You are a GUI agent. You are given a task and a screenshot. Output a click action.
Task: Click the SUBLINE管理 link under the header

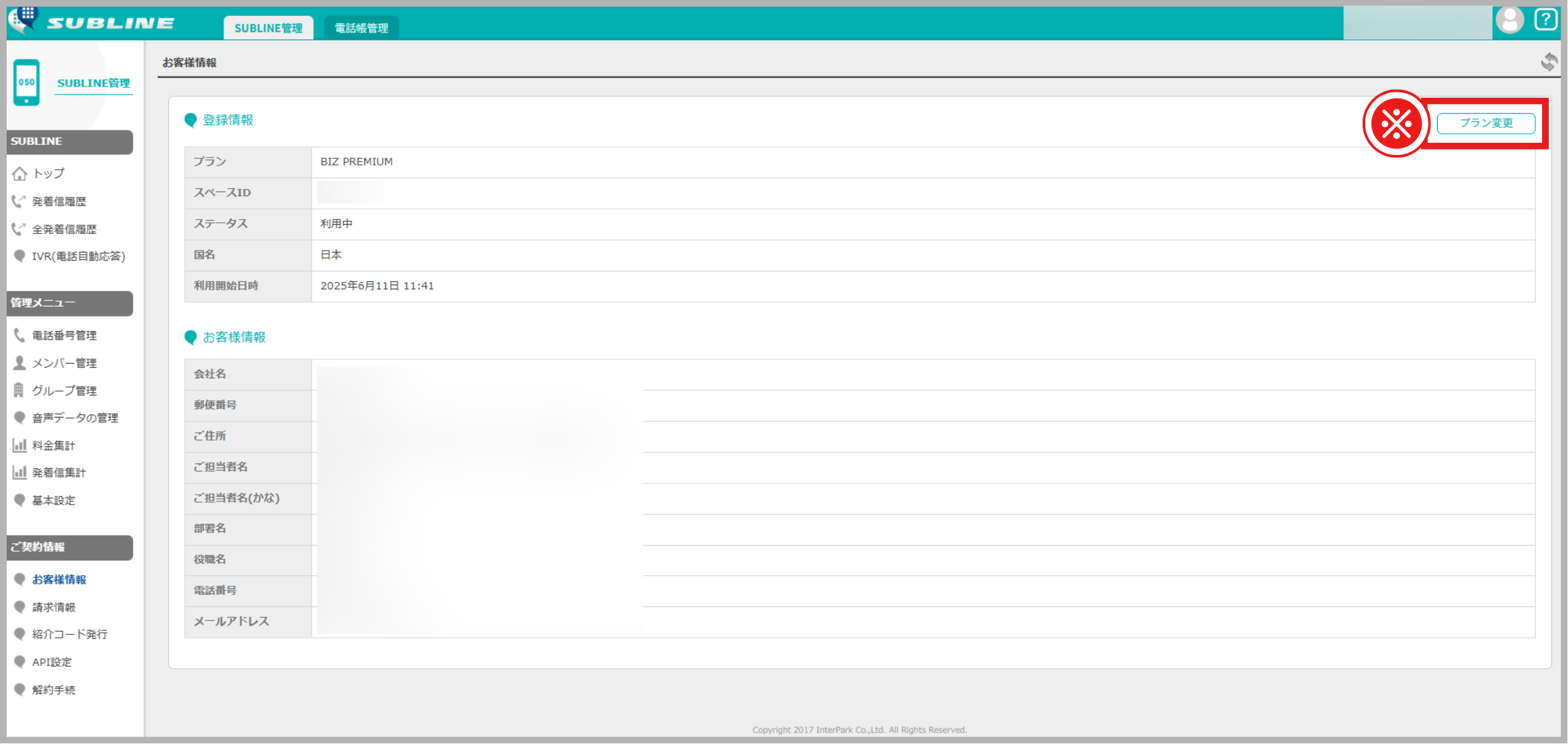(x=93, y=83)
